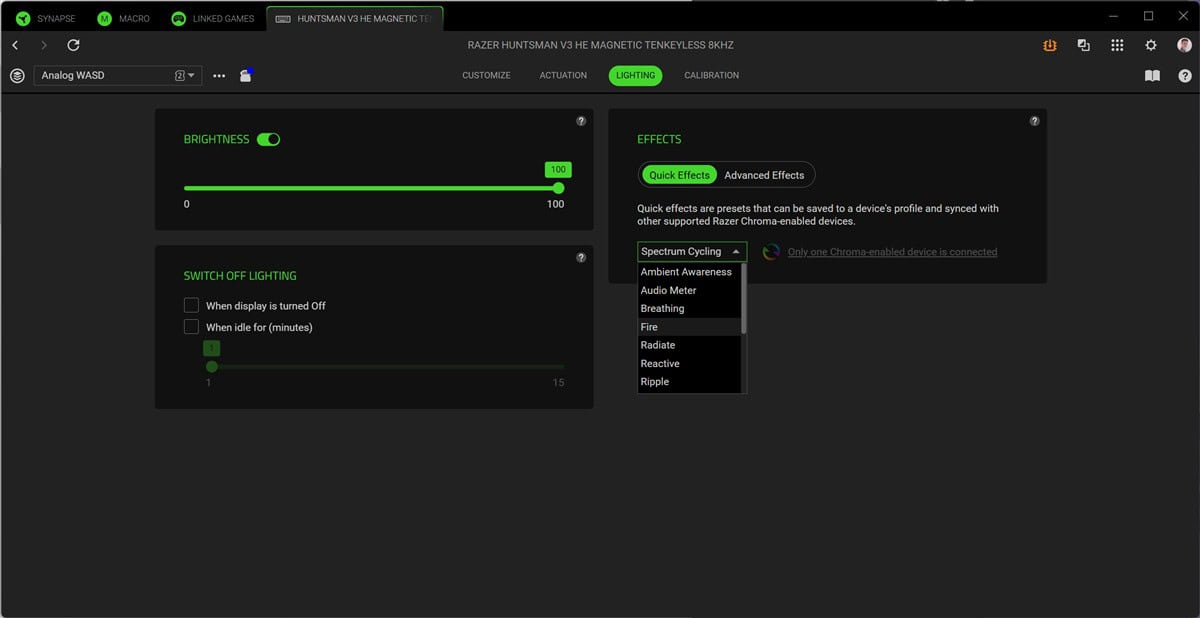The height and width of the screenshot is (618, 1200).
Task: Click 'Only one Chroma-enabled device is connected' link
Action: (x=892, y=252)
